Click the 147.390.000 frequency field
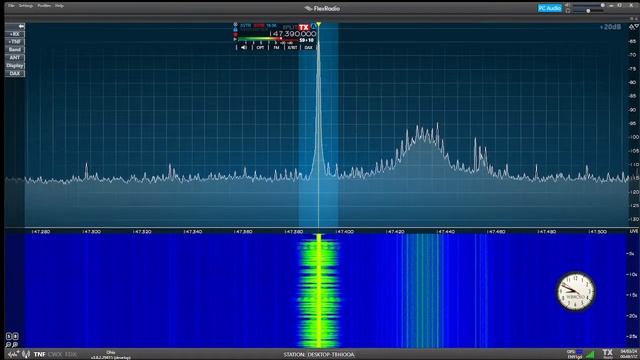Image resolution: width=640 pixels, height=360 pixels. click(293, 34)
